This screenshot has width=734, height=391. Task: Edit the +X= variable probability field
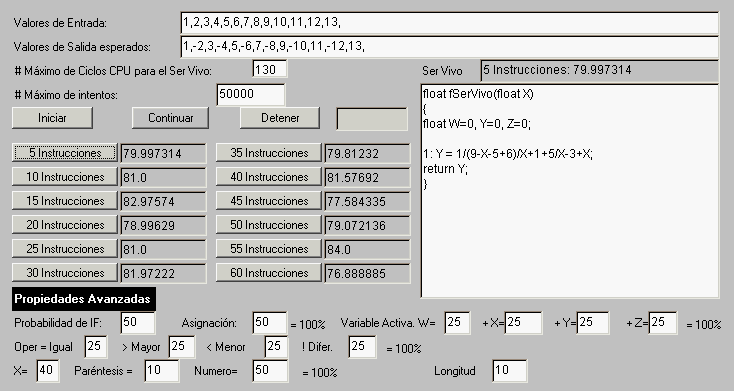tap(523, 323)
